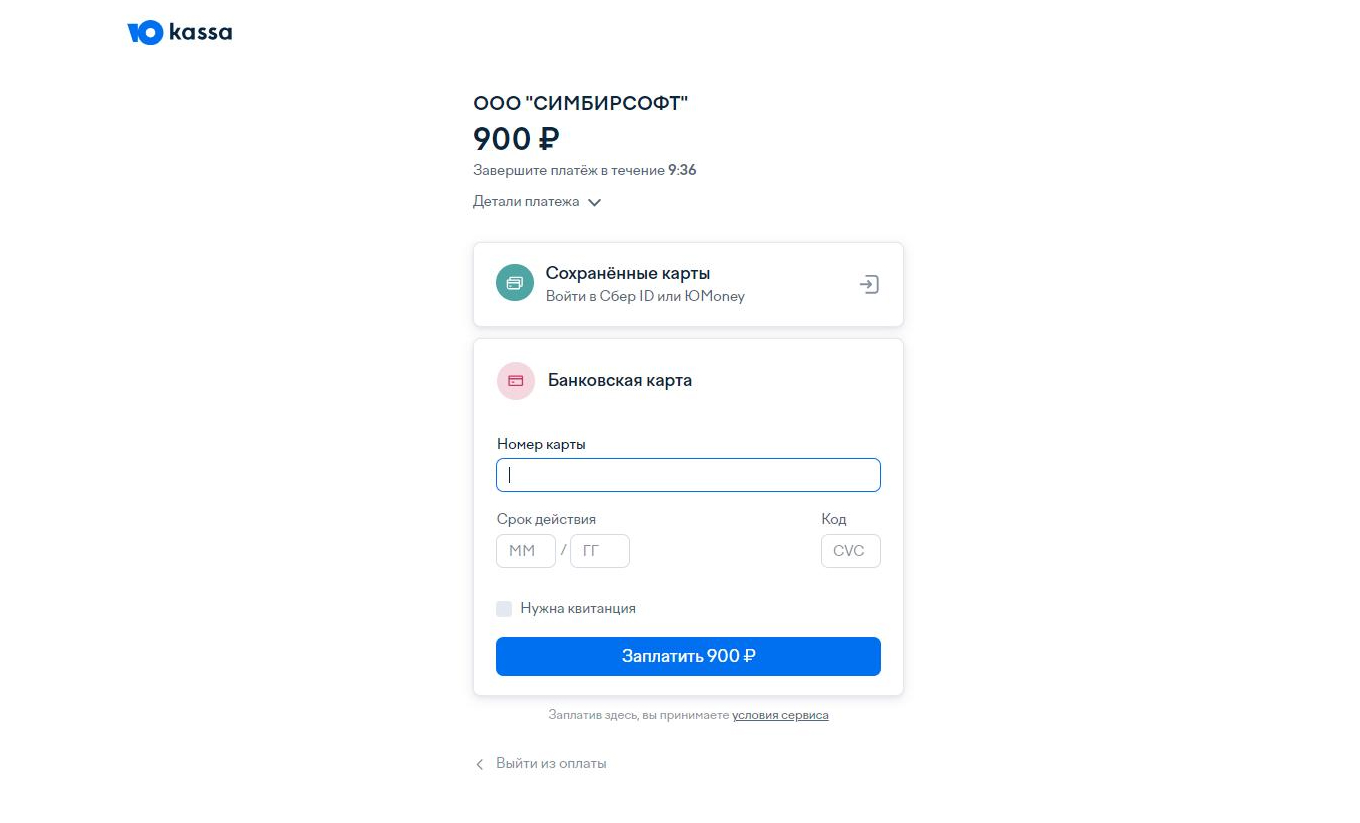Click the chevron beside Детали платежа
Viewport: 1360px width, 823px height.
[x=594, y=201]
